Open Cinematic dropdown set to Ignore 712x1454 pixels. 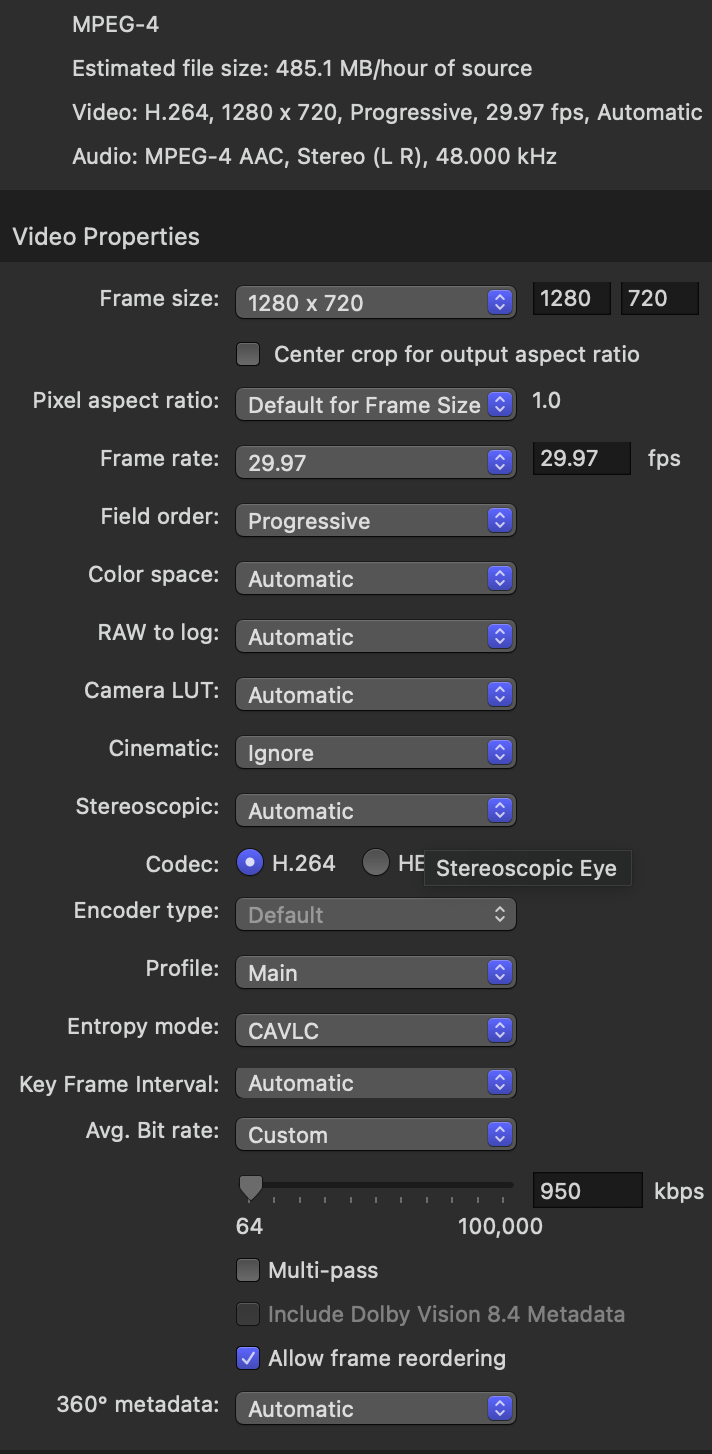tap(375, 752)
